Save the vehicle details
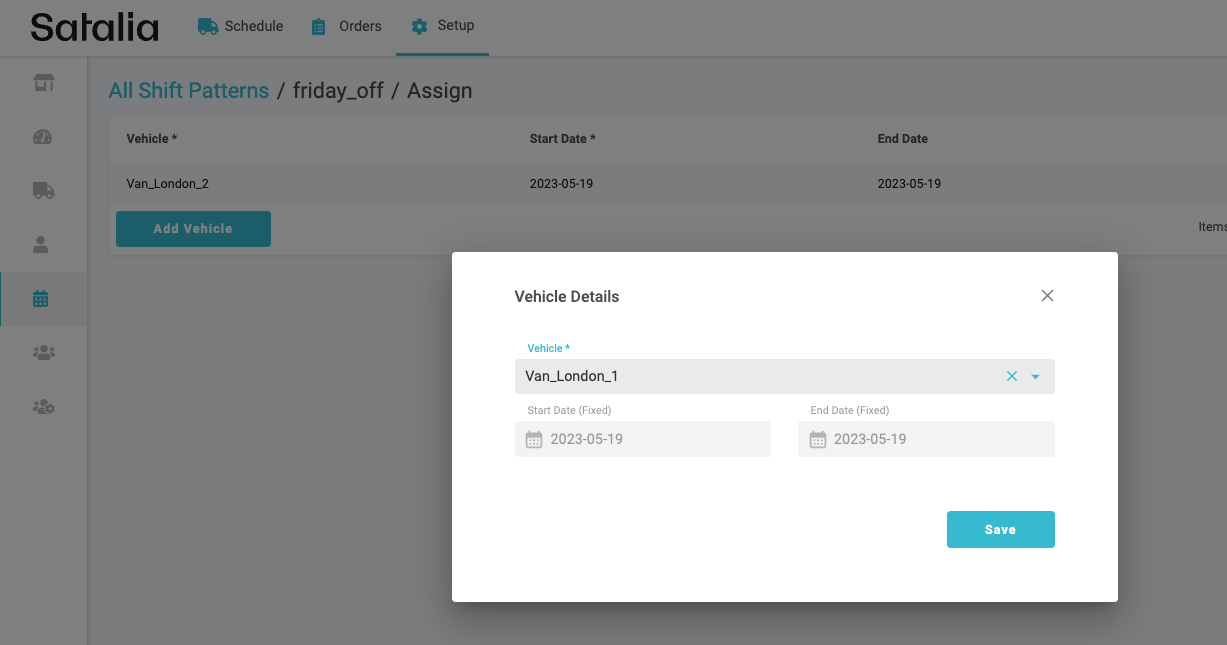 [1000, 530]
